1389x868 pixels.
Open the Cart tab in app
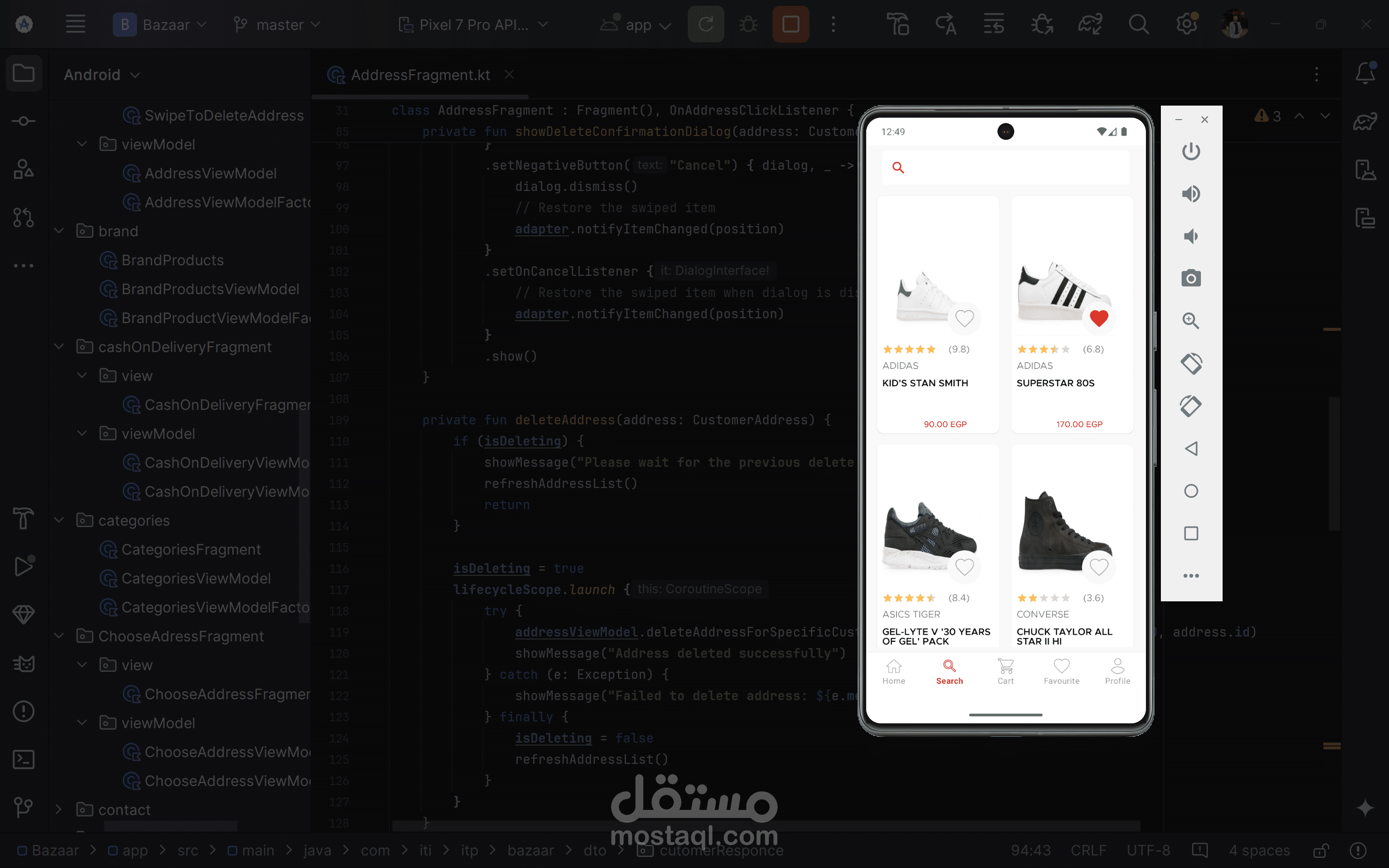1005,671
